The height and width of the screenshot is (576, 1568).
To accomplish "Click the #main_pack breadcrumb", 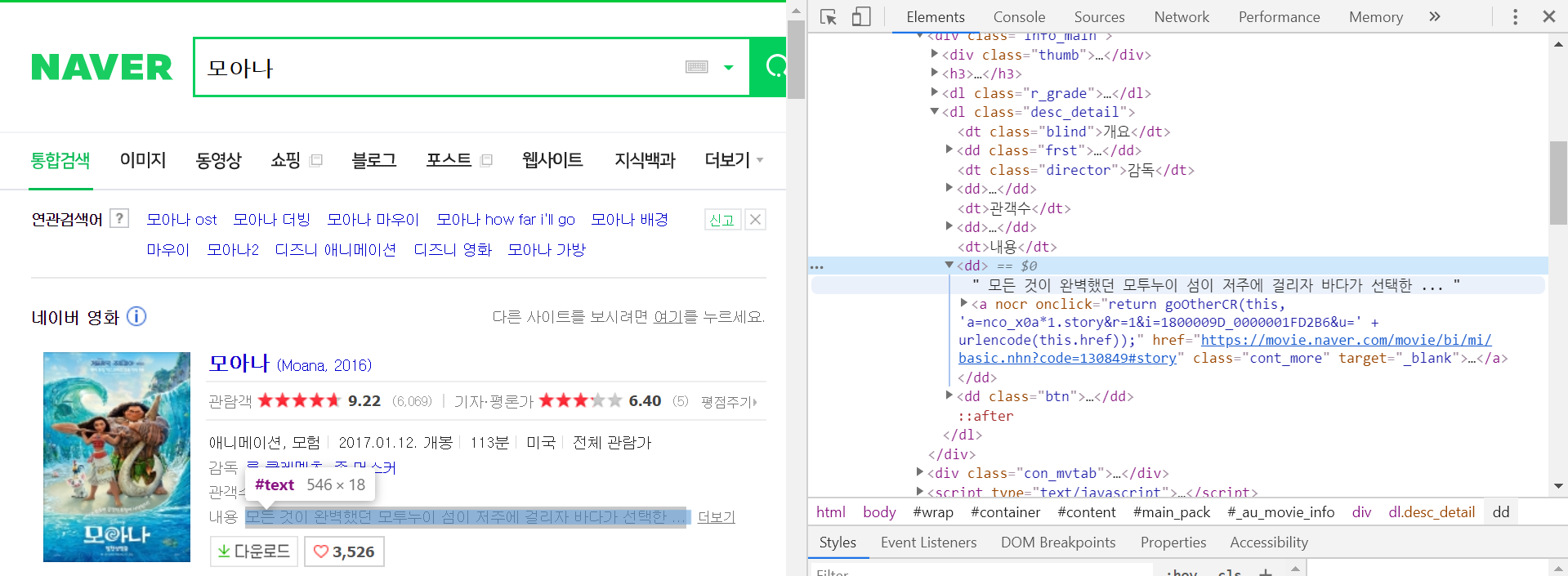I will click(1171, 512).
